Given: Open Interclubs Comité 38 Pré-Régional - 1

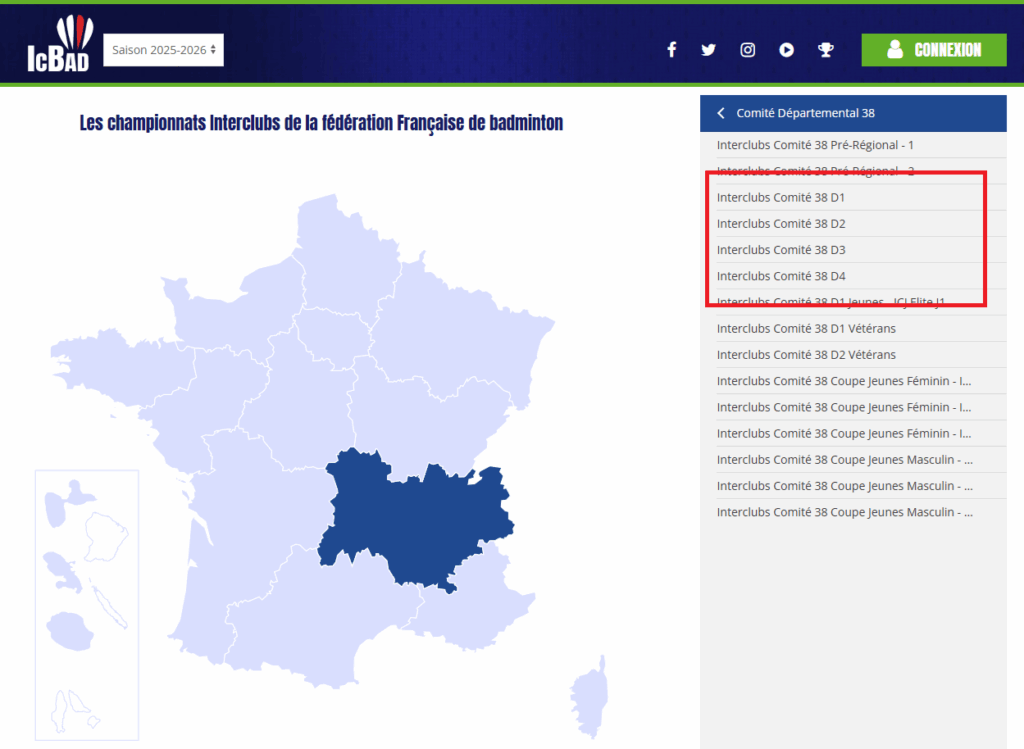Looking at the screenshot, I should (815, 145).
